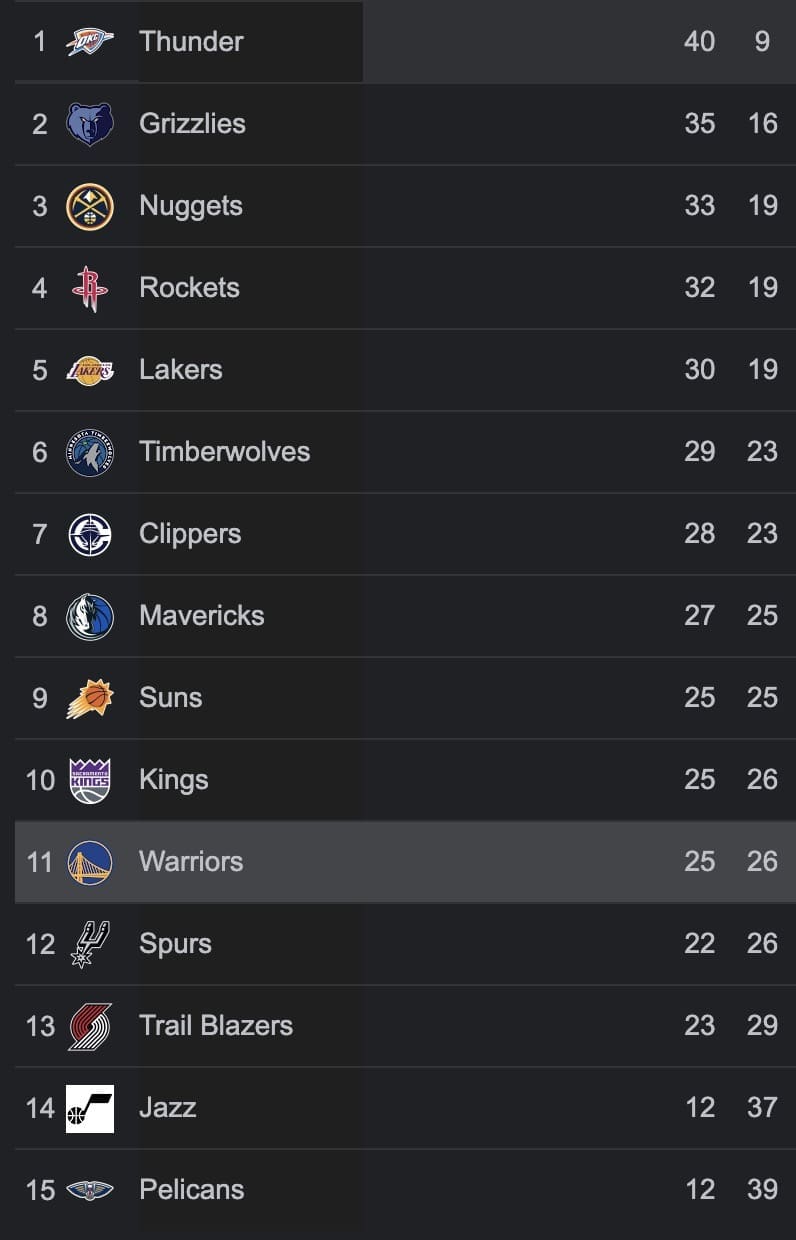Click the Nuggets team logo
This screenshot has height=1240, width=796.
pyautogui.click(x=90, y=206)
